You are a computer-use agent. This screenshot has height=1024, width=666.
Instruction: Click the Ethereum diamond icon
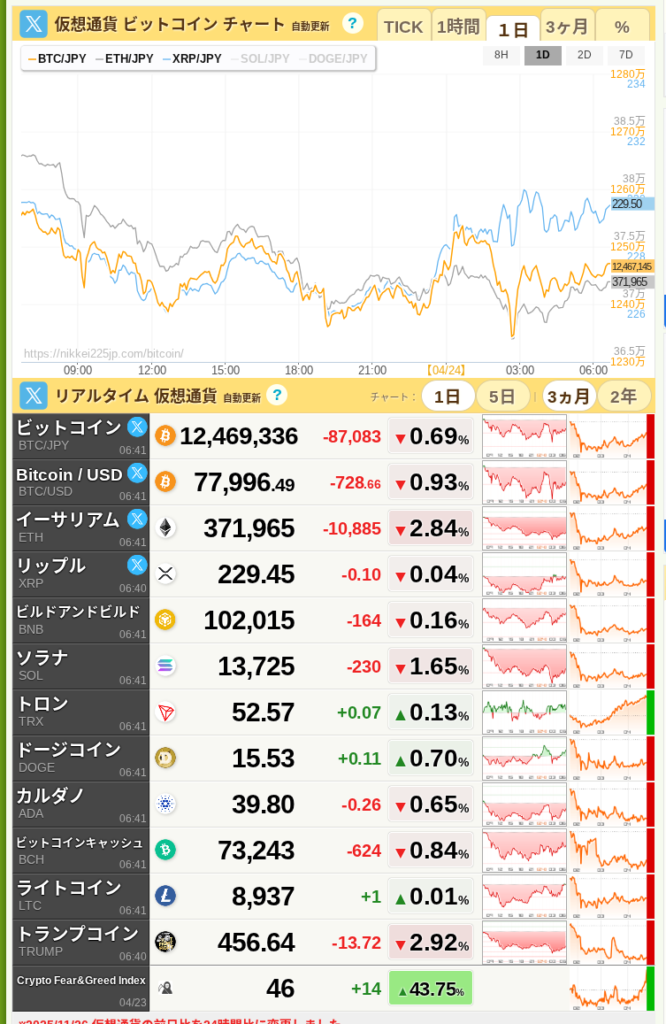pyautogui.click(x=165, y=528)
